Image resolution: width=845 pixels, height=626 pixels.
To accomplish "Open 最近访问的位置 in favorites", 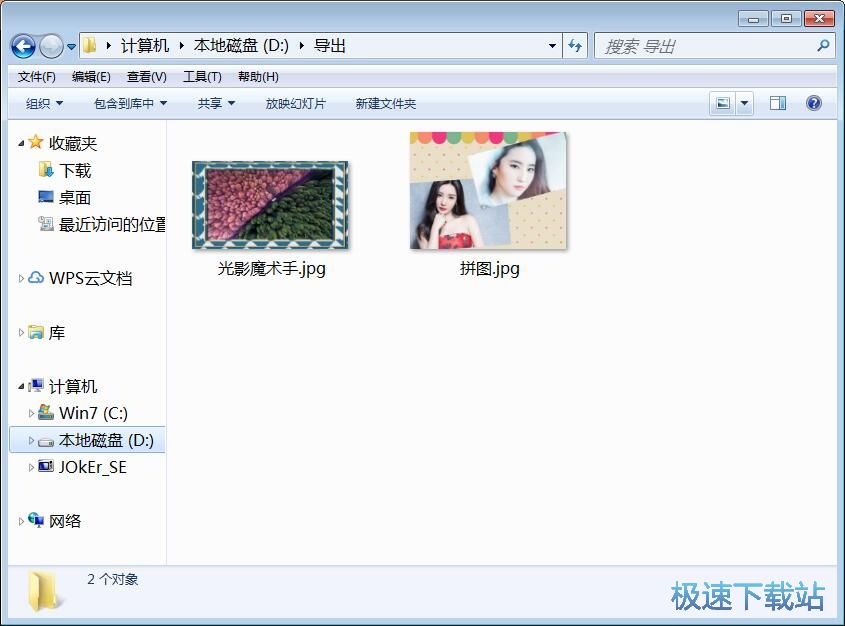I will point(112,224).
